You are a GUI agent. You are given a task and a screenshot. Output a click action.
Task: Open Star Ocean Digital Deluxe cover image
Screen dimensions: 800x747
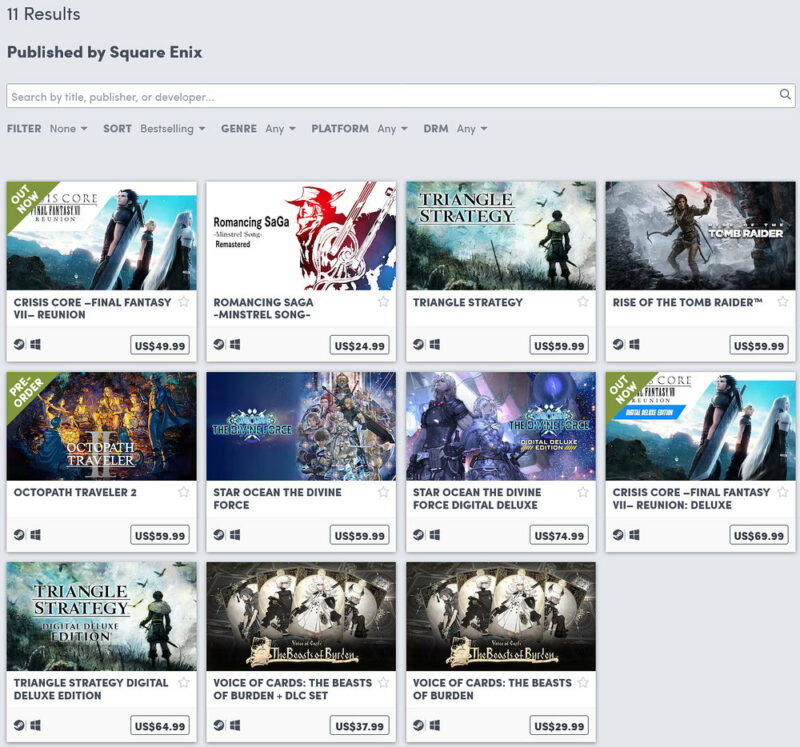tap(501, 426)
